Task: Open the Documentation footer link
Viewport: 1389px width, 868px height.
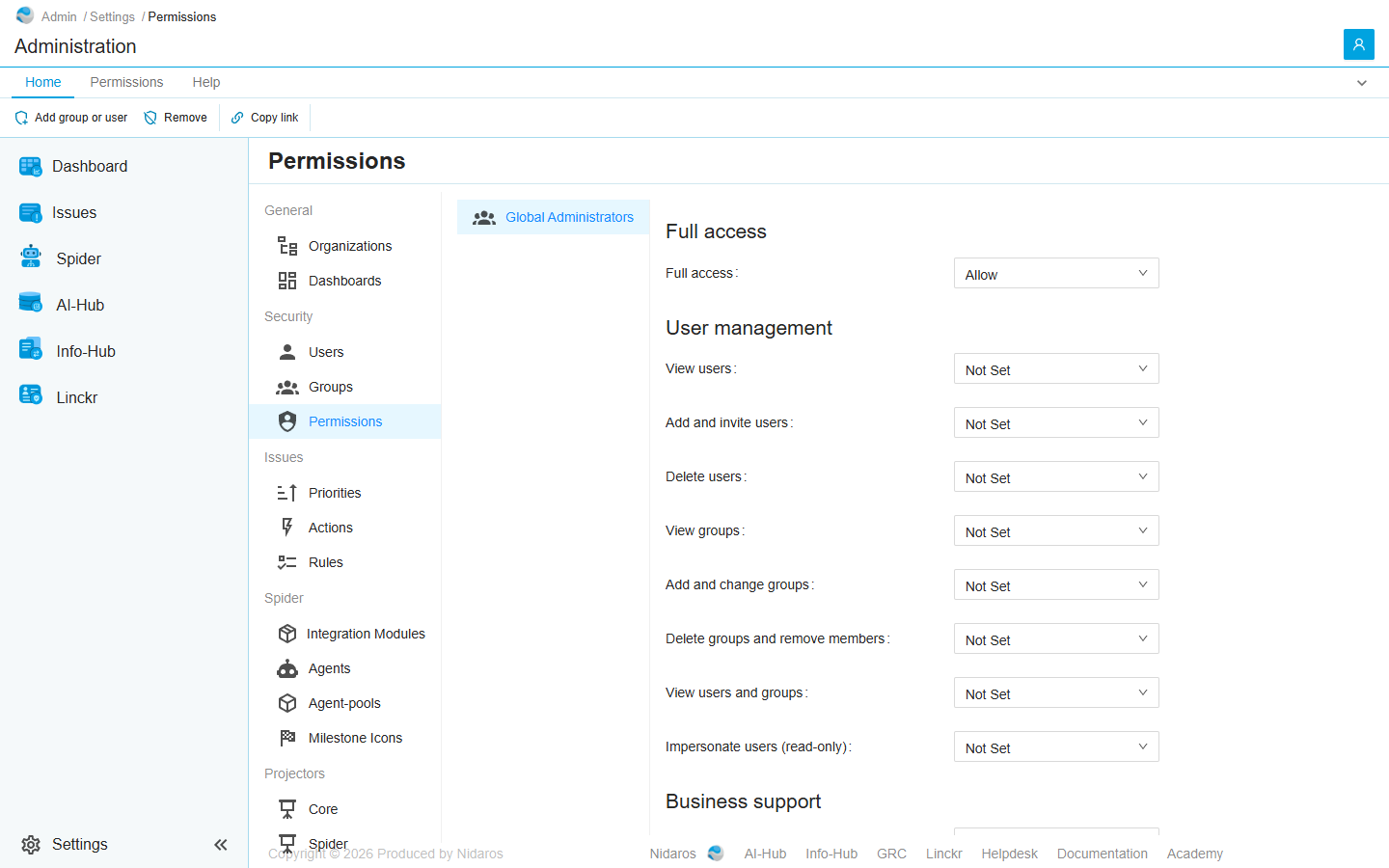Action: pyautogui.click(x=1103, y=854)
